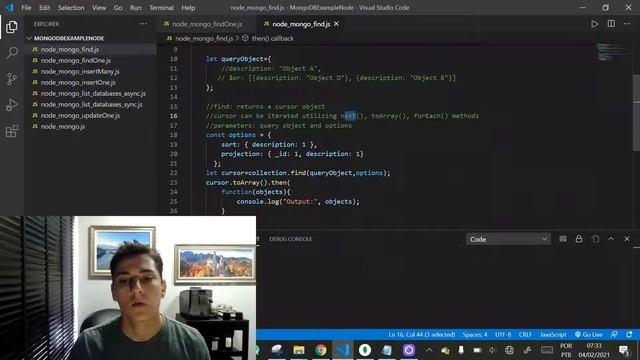Image resolution: width=640 pixels, height=360 pixels.
Task: Open node_mongo_list_databases_sync.js file
Action: pos(91,104)
